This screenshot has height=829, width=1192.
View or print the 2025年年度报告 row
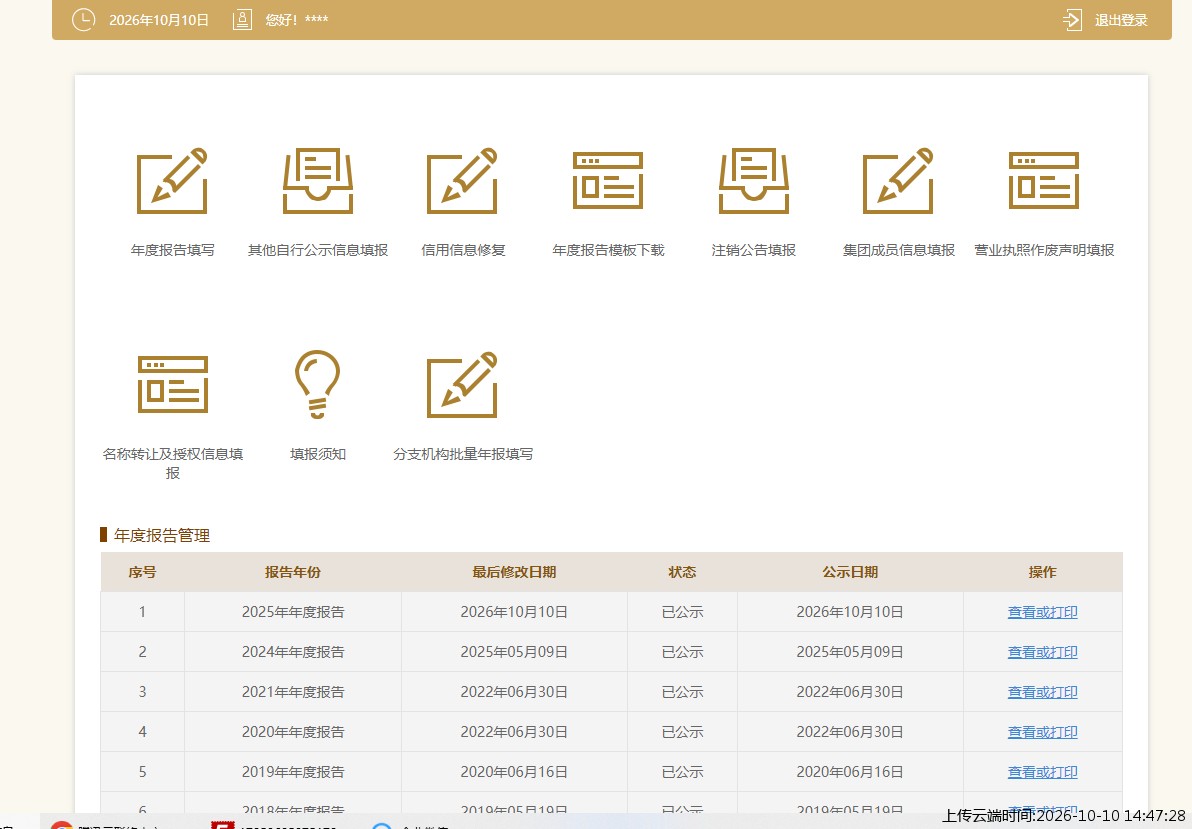click(x=1042, y=612)
